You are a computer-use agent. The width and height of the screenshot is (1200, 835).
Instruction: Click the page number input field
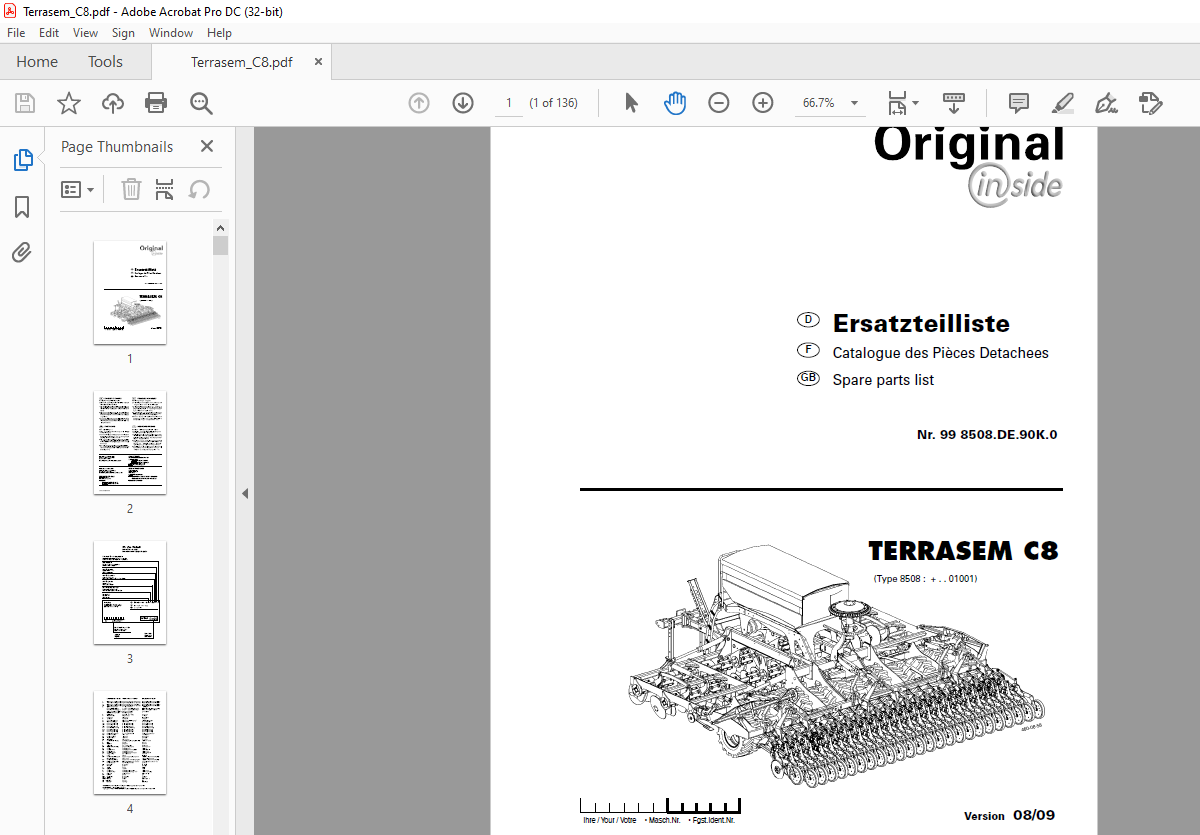click(508, 103)
